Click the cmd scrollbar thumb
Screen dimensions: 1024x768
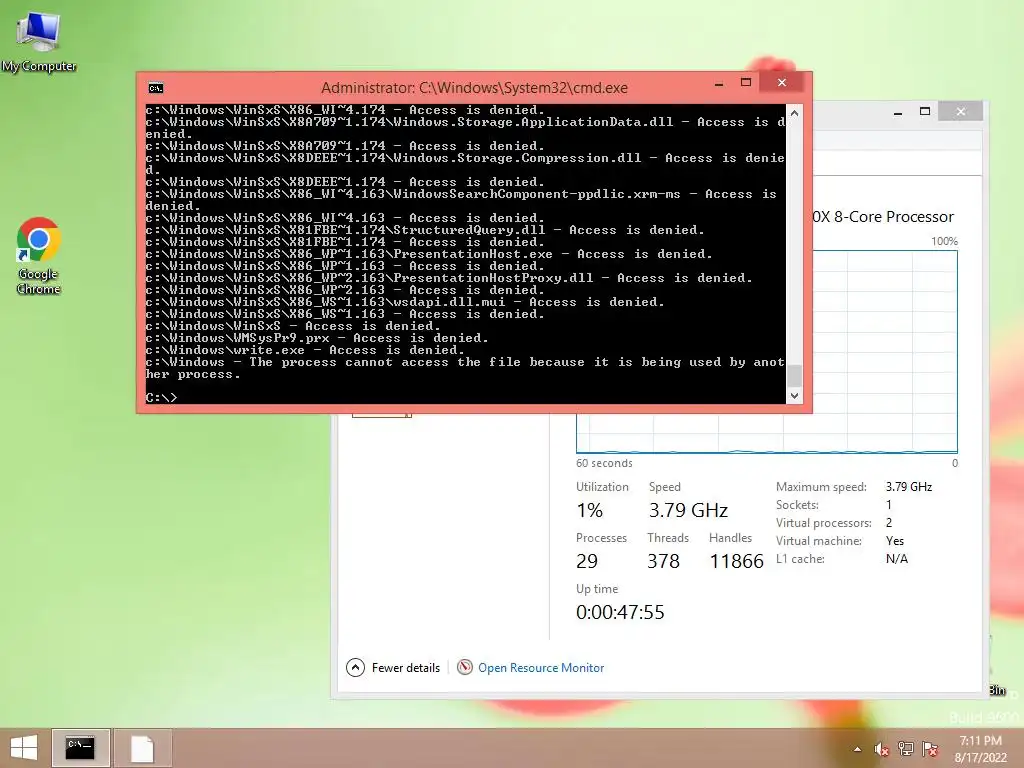click(x=794, y=376)
